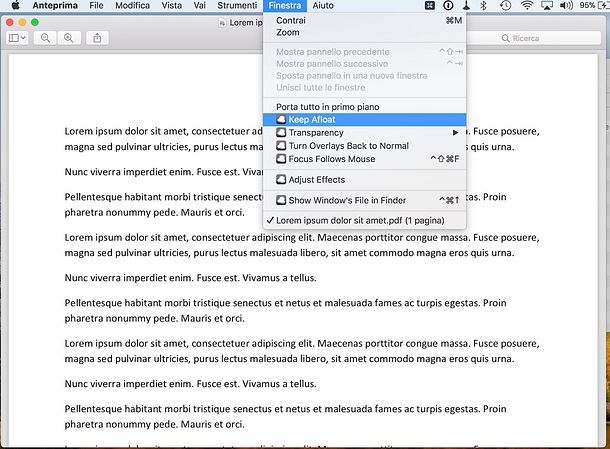This screenshot has height=449, width=610.
Task: Open the Vai menu
Action: pos(200,5)
